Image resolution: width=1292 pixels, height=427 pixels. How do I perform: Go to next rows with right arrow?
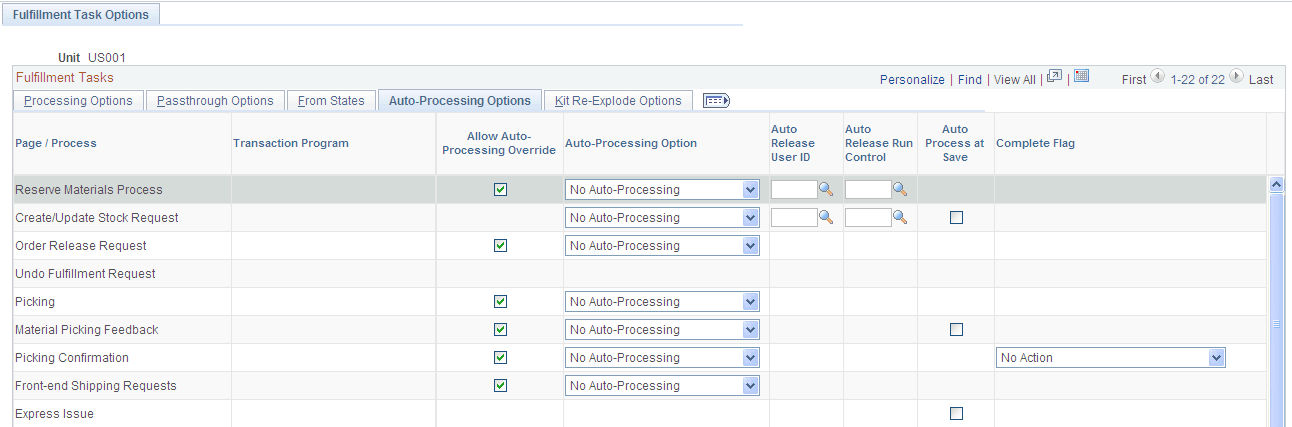pyautogui.click(x=1236, y=77)
